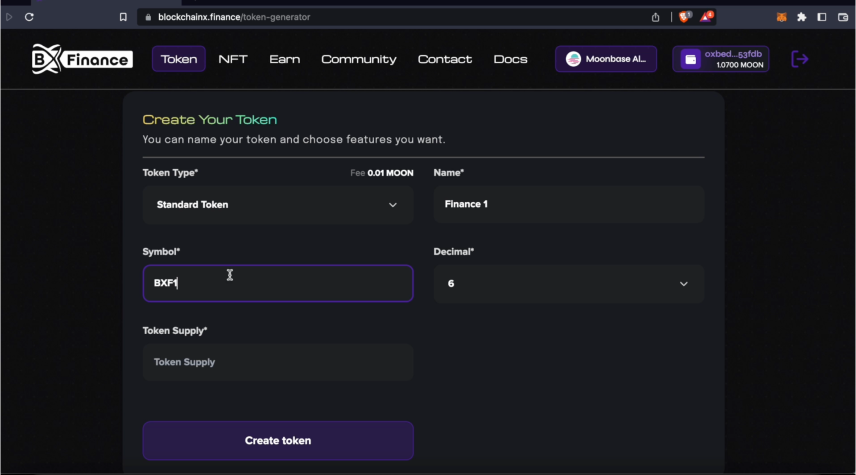Open the Docs link
856x475 pixels.
[x=510, y=59]
